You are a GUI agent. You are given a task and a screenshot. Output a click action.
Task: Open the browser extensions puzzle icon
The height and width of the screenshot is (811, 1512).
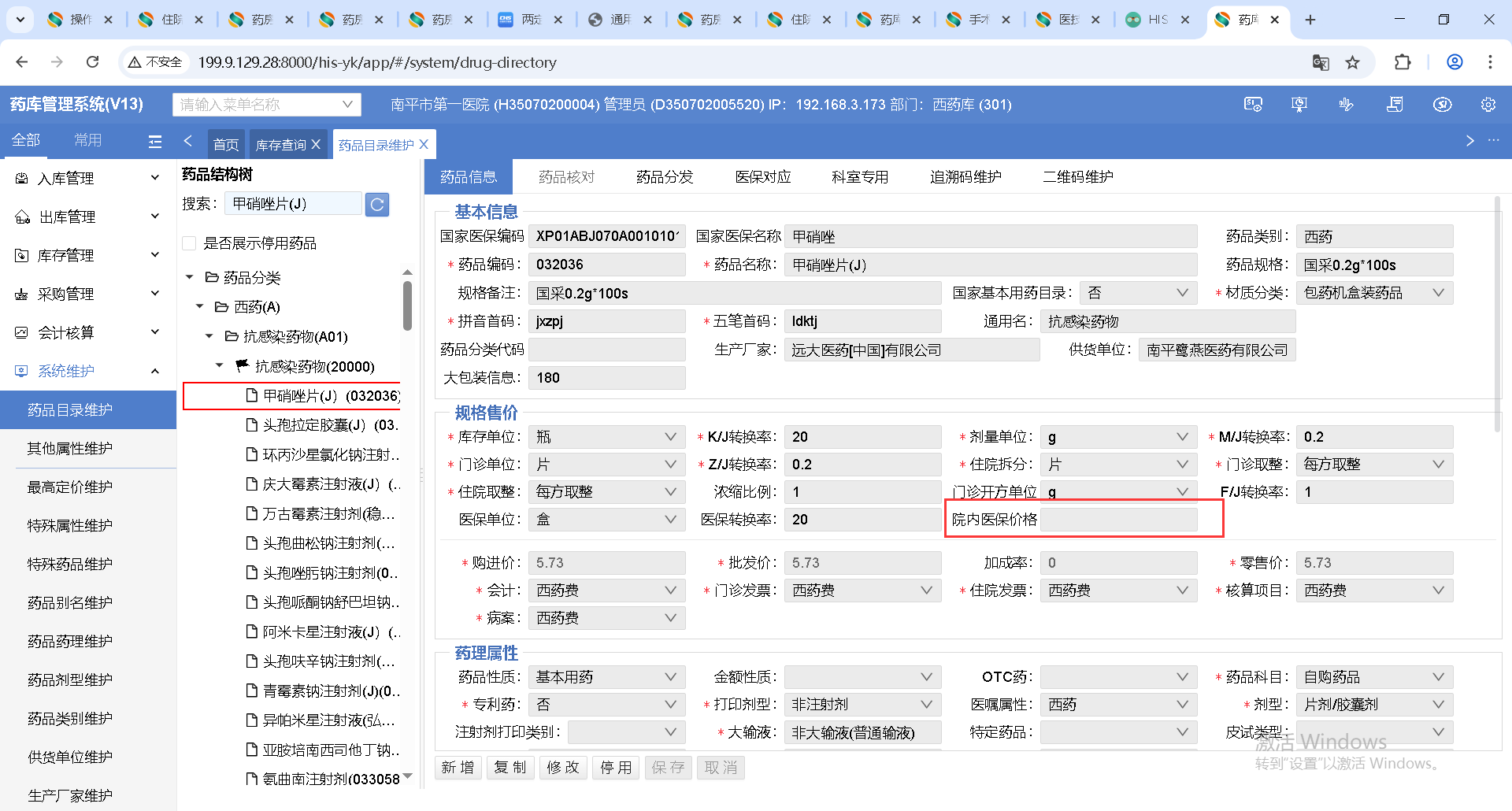click(1402, 62)
